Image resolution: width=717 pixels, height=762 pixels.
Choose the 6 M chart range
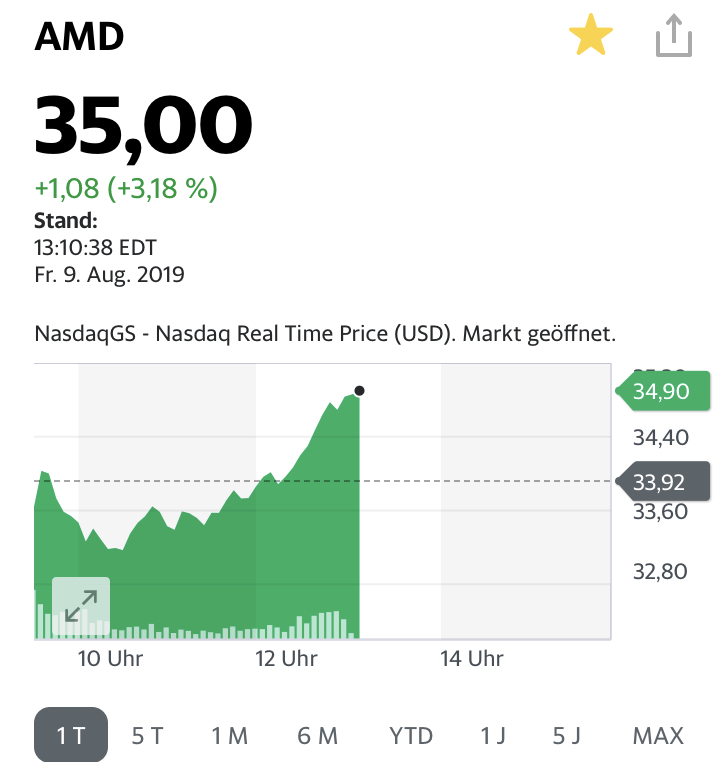(317, 736)
